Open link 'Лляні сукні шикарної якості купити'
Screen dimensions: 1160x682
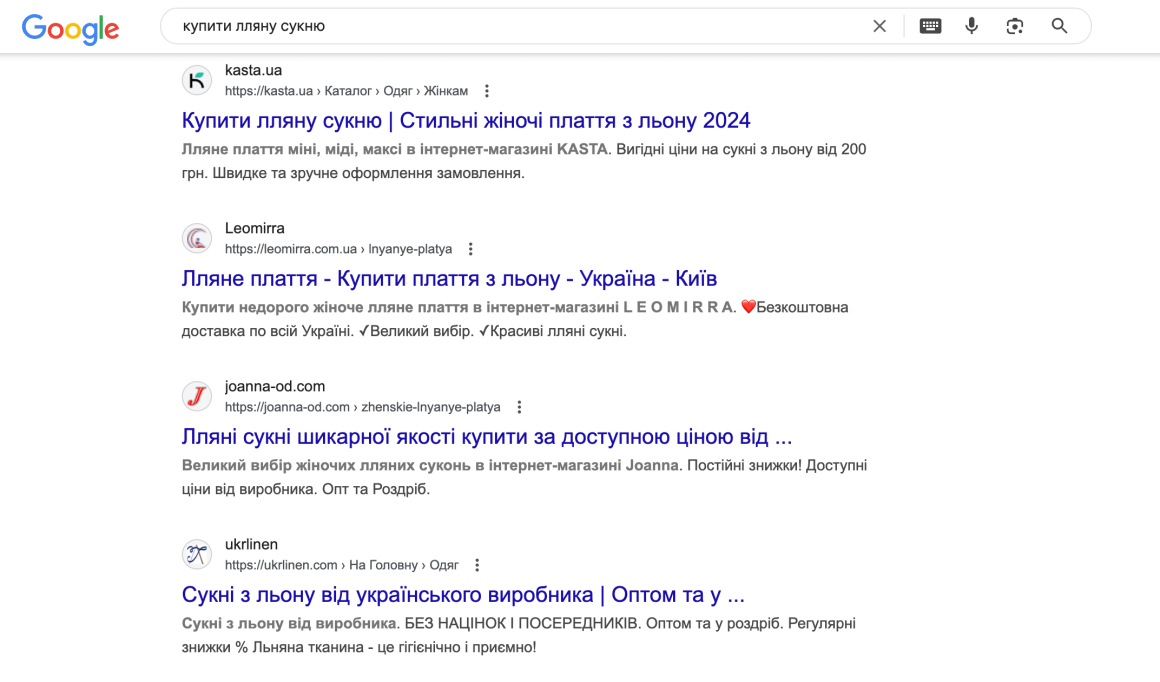(x=487, y=436)
